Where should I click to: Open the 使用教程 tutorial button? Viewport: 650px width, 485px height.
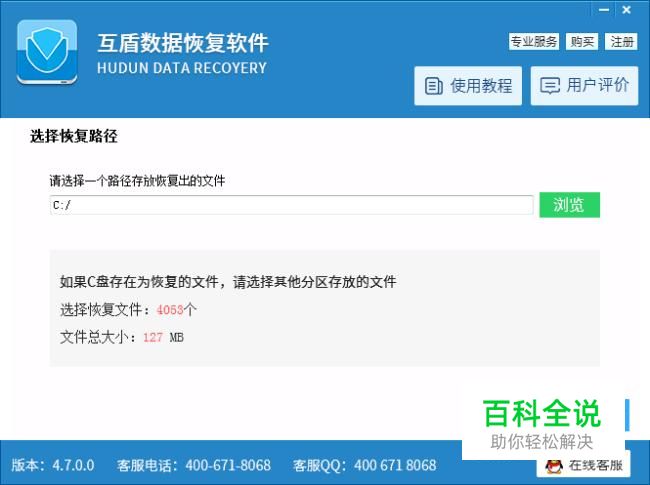(468, 86)
